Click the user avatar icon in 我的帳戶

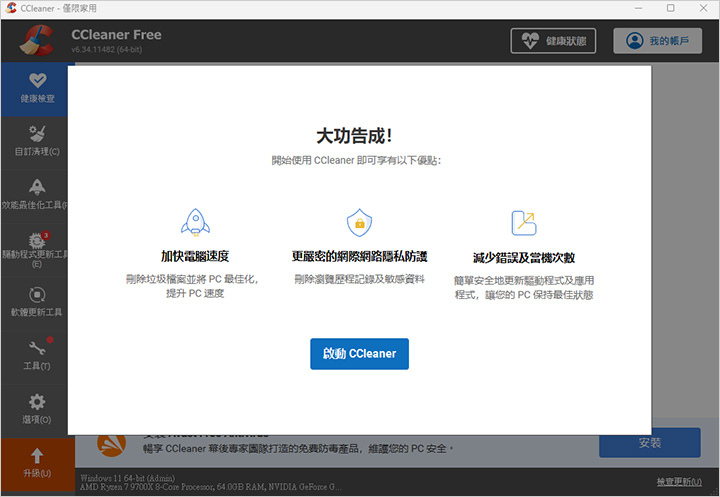[635, 41]
